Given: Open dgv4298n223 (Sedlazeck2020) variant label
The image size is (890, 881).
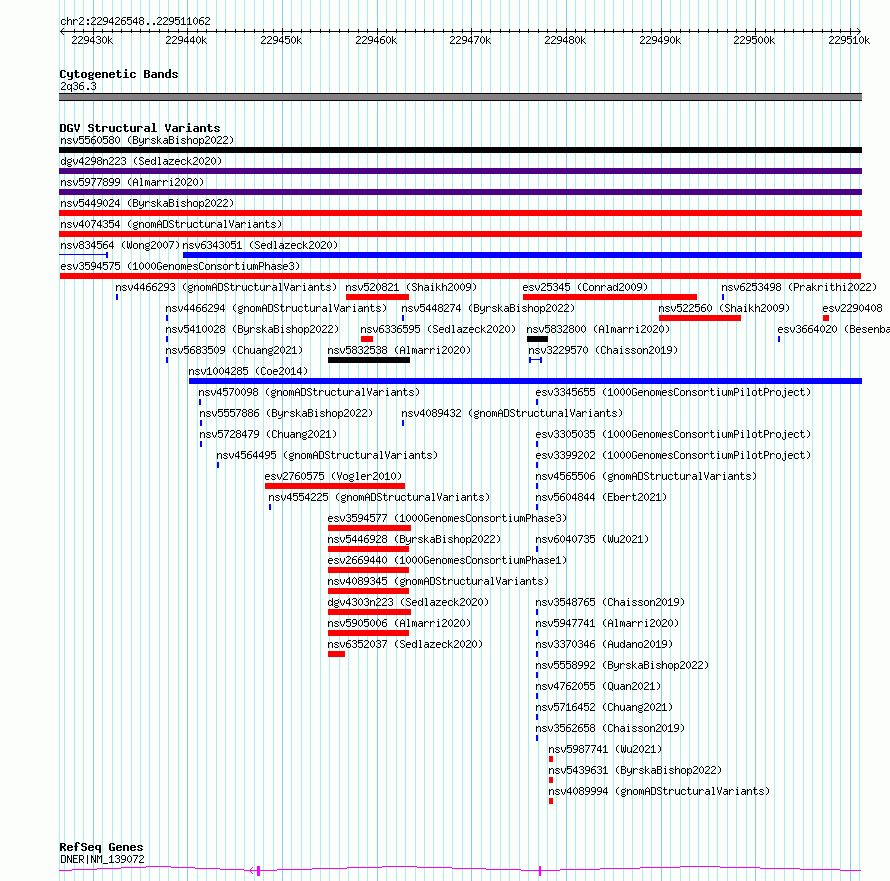Looking at the screenshot, I should click(x=141, y=161).
